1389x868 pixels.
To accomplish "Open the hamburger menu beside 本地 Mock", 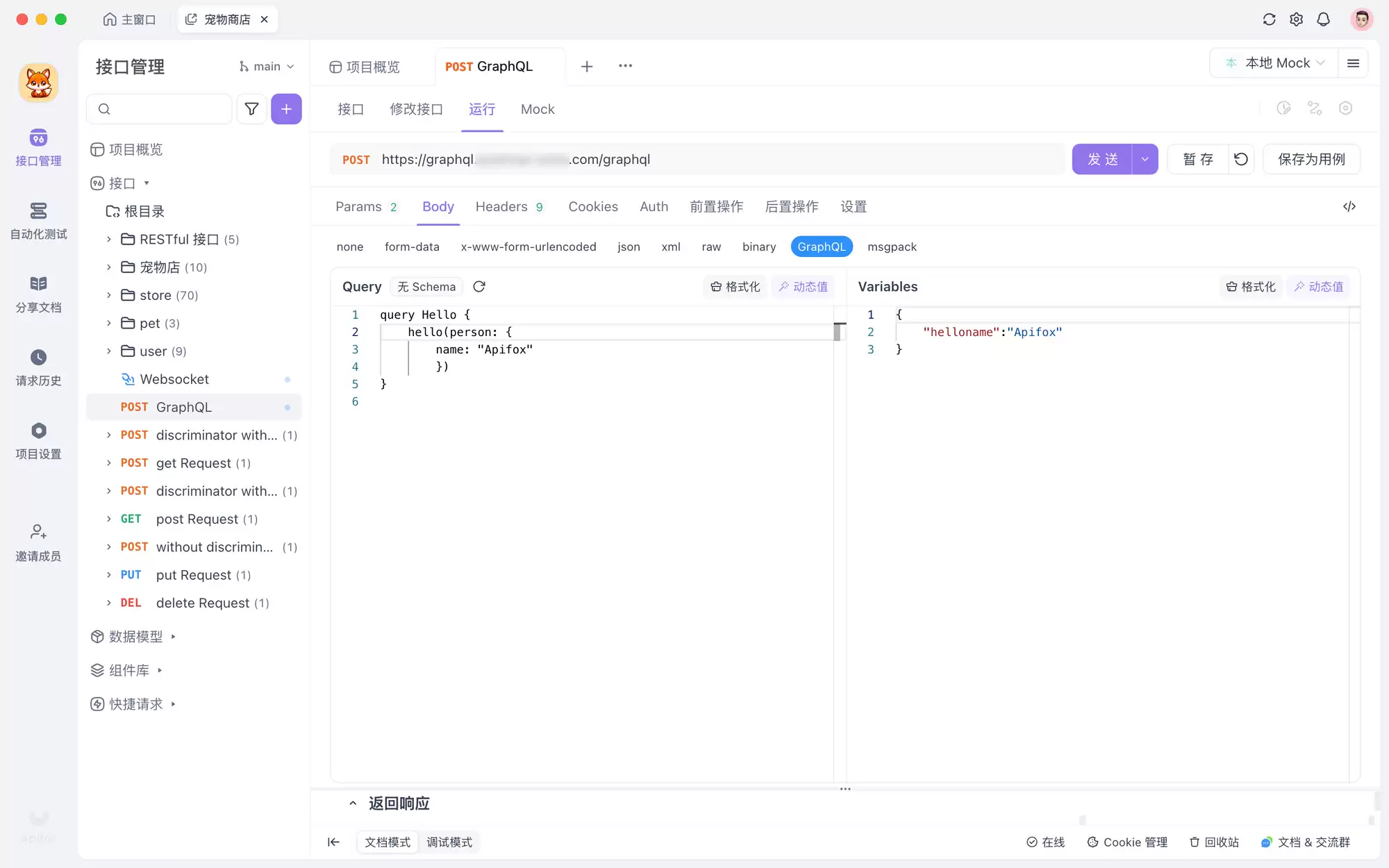I will (1353, 63).
